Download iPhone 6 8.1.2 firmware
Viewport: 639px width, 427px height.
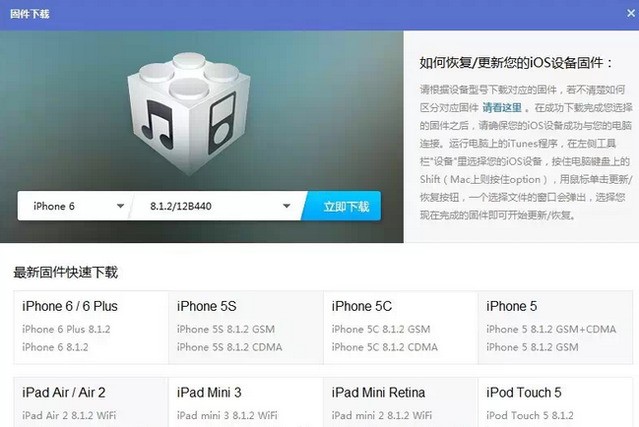click(x=55, y=347)
